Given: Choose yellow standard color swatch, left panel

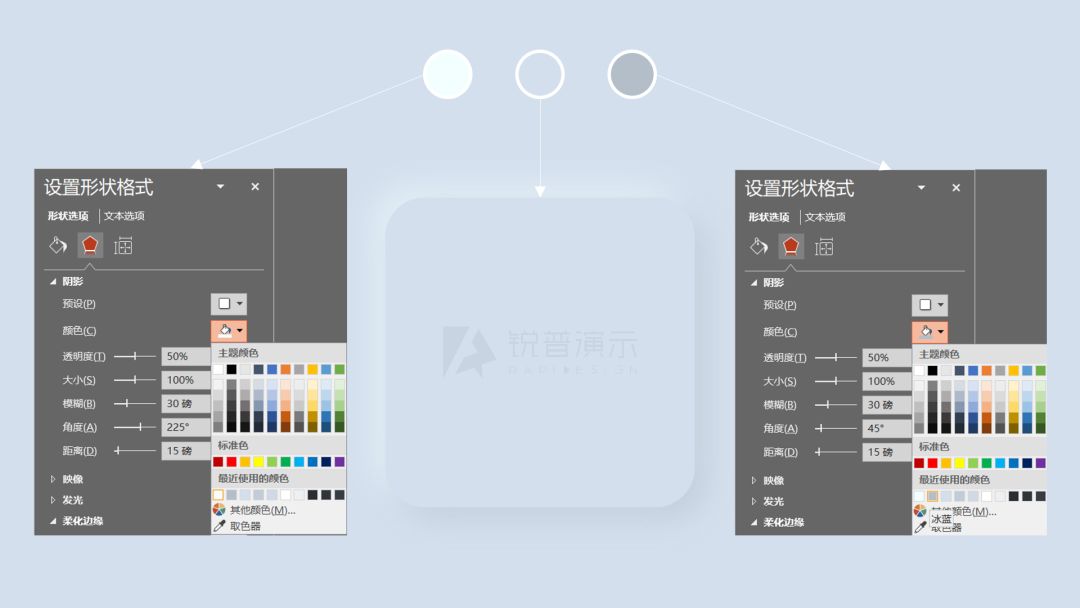Looking at the screenshot, I should pos(258,461).
